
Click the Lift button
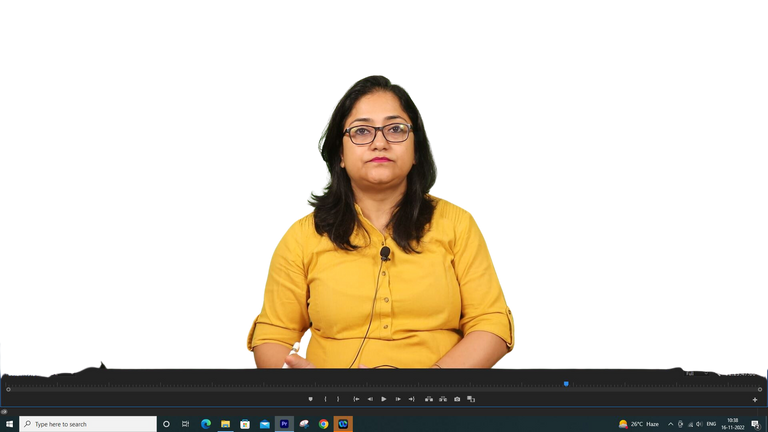point(429,399)
